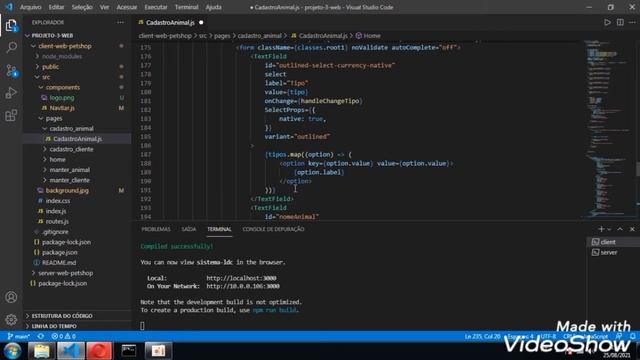Switch to the SAÍDA panel tab
This screenshot has width=640, height=360.
[x=189, y=229]
